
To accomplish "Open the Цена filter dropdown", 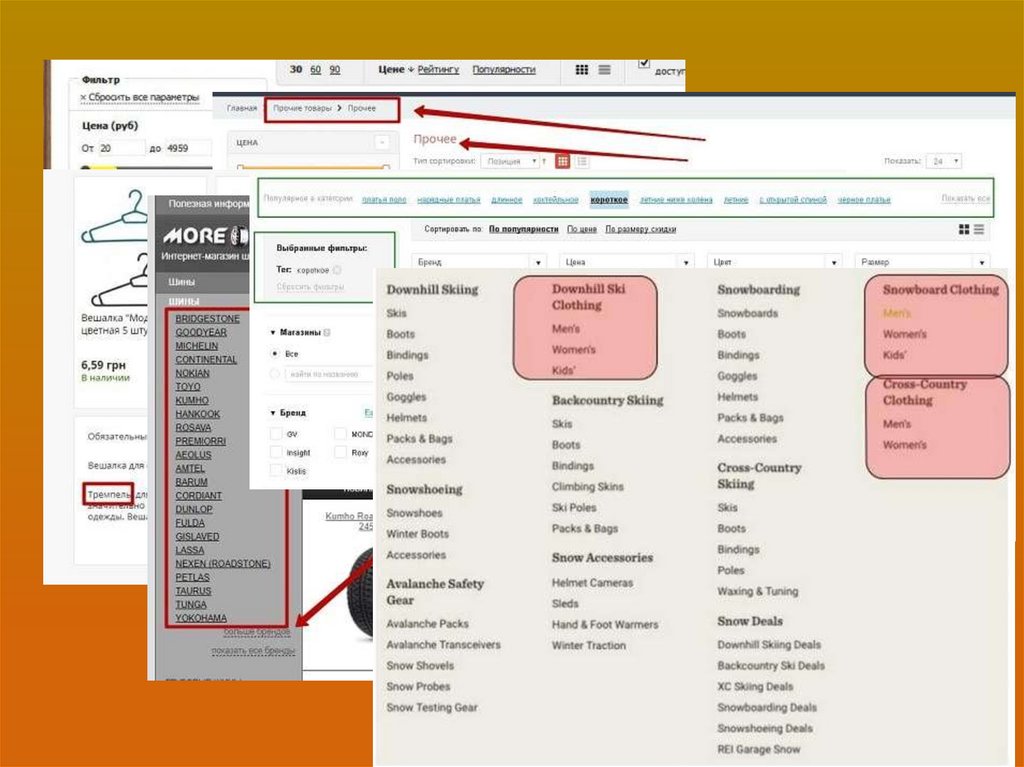I will (627, 262).
